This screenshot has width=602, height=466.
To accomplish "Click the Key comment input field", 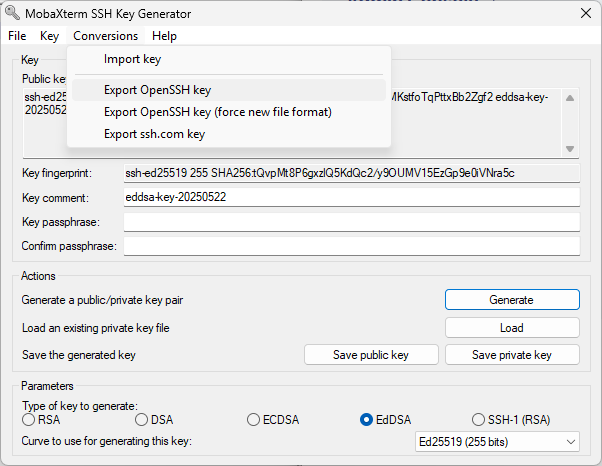I will click(x=352, y=197).
